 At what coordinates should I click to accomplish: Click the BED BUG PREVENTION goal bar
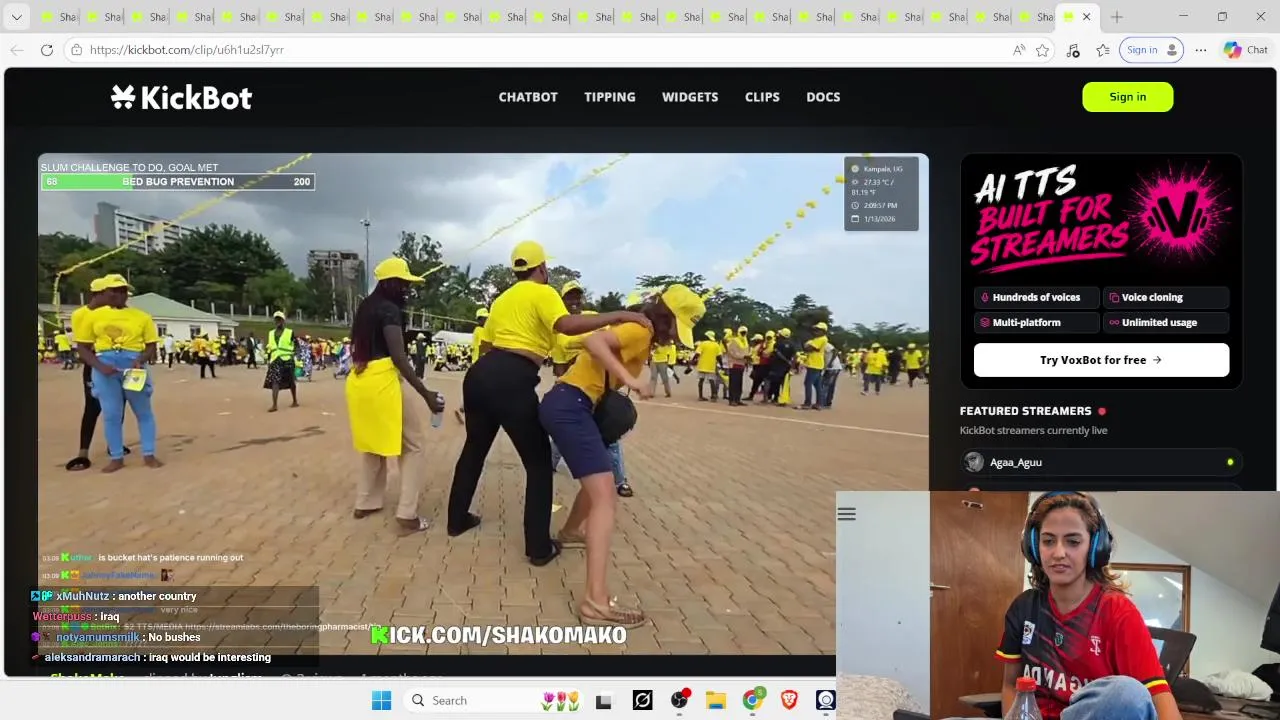point(178,182)
